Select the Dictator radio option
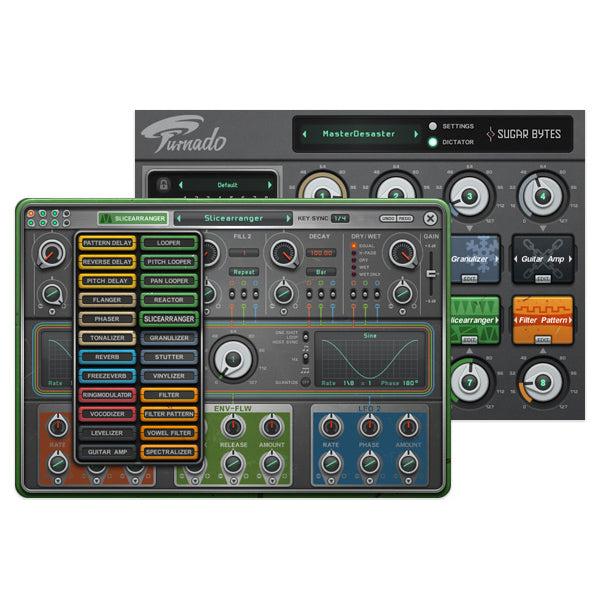This screenshot has height=600, width=600. click(x=433, y=142)
